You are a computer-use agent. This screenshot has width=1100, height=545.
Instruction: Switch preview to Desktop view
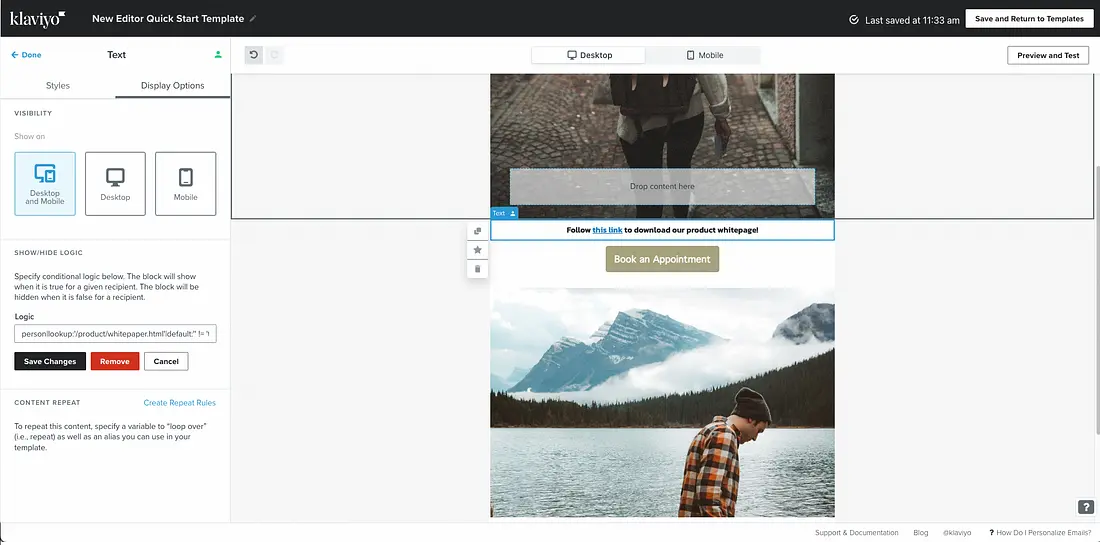point(589,55)
